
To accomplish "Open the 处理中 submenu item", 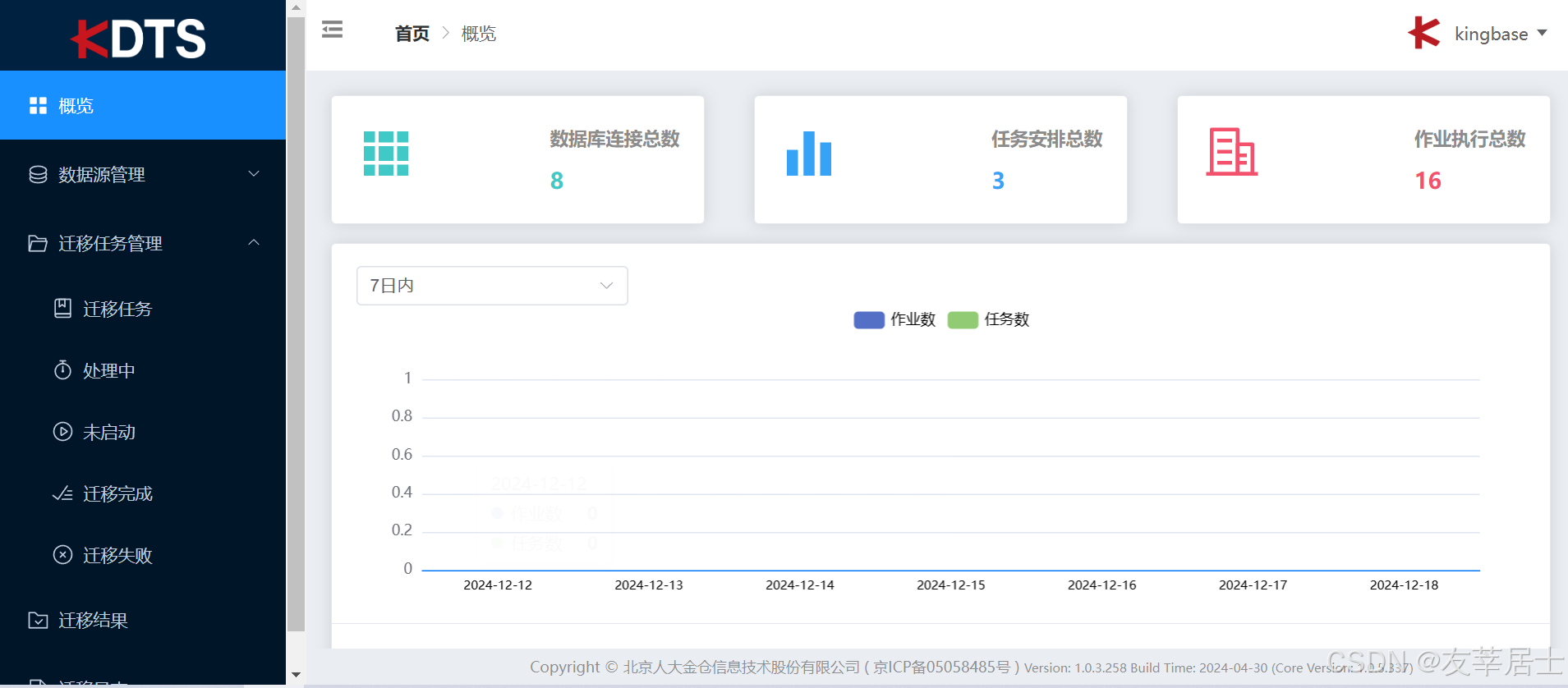I will [143, 370].
